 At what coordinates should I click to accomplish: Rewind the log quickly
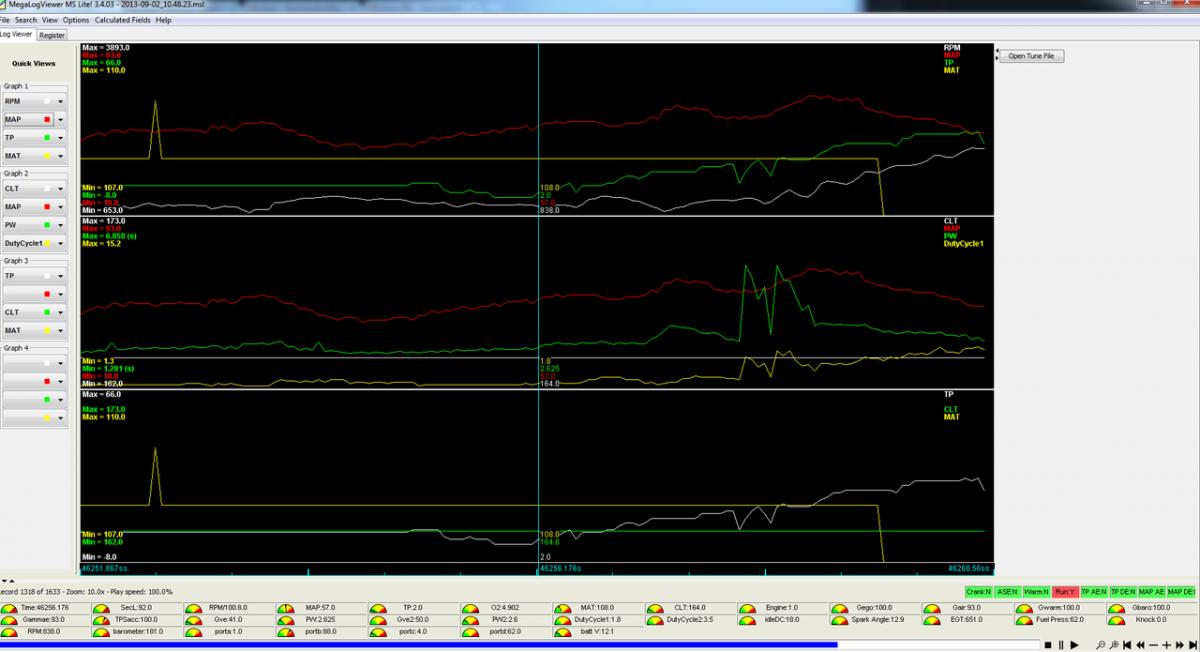coord(1140,645)
